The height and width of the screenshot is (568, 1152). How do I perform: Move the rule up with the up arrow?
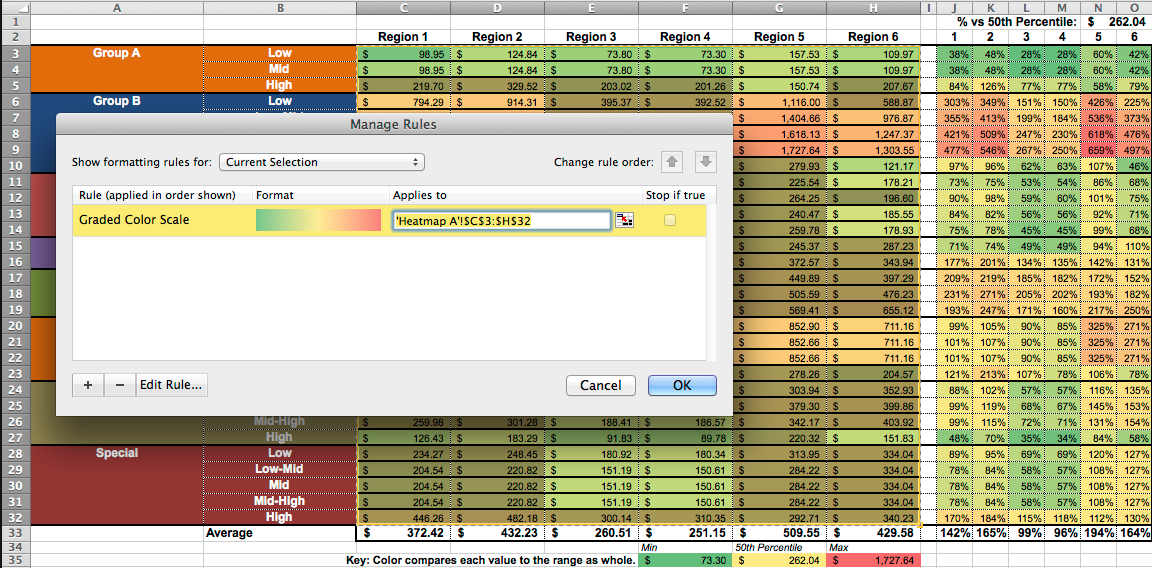pyautogui.click(x=673, y=162)
